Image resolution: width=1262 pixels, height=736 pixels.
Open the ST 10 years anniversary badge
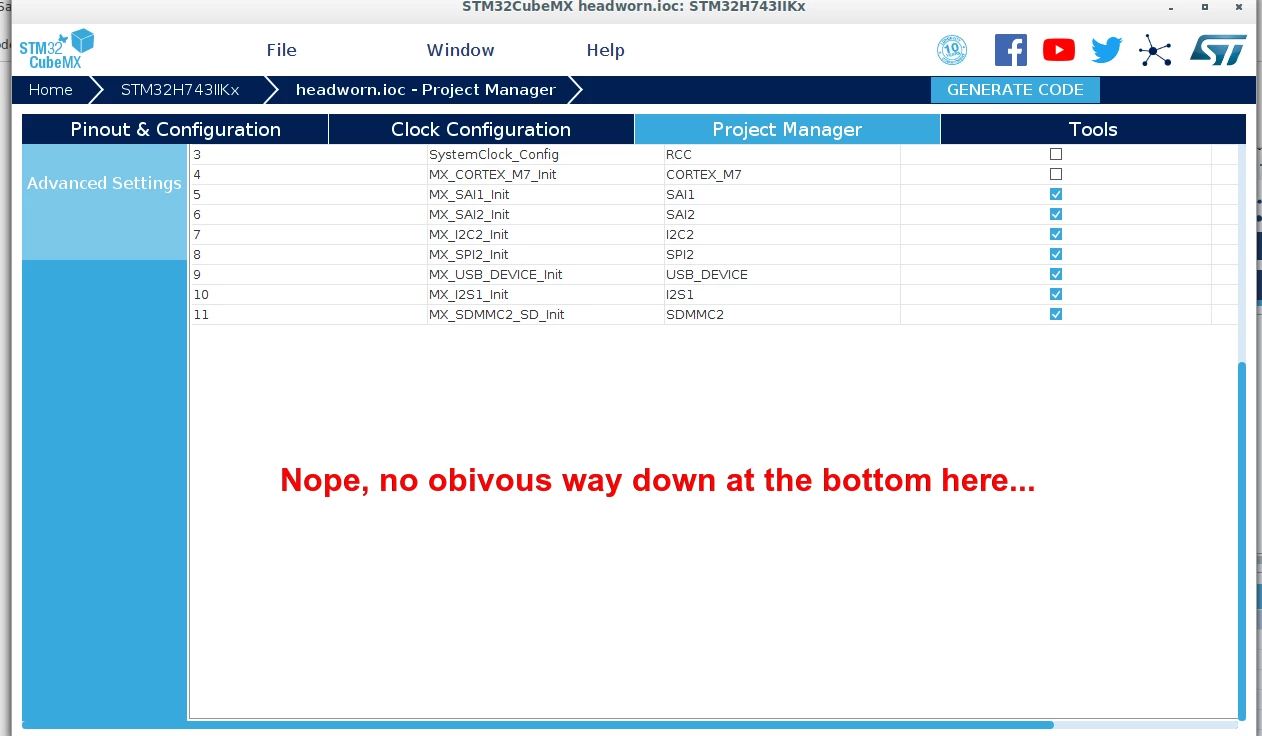click(952, 50)
